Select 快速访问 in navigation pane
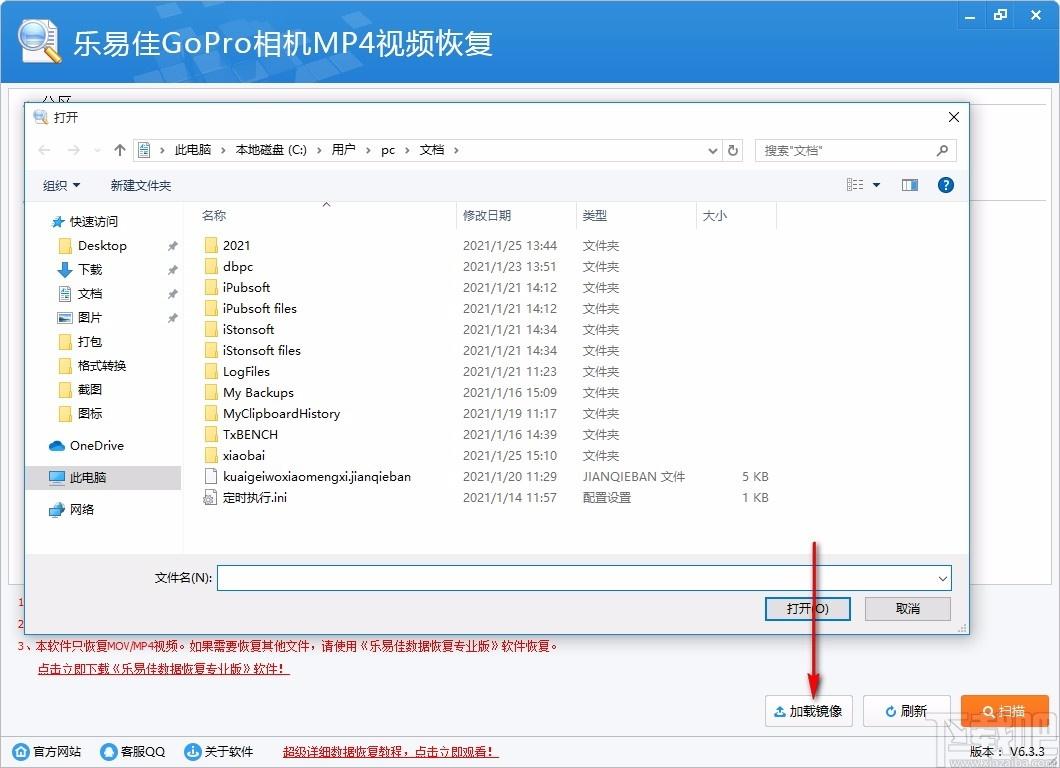The image size is (1060, 768). pyautogui.click(x=85, y=221)
